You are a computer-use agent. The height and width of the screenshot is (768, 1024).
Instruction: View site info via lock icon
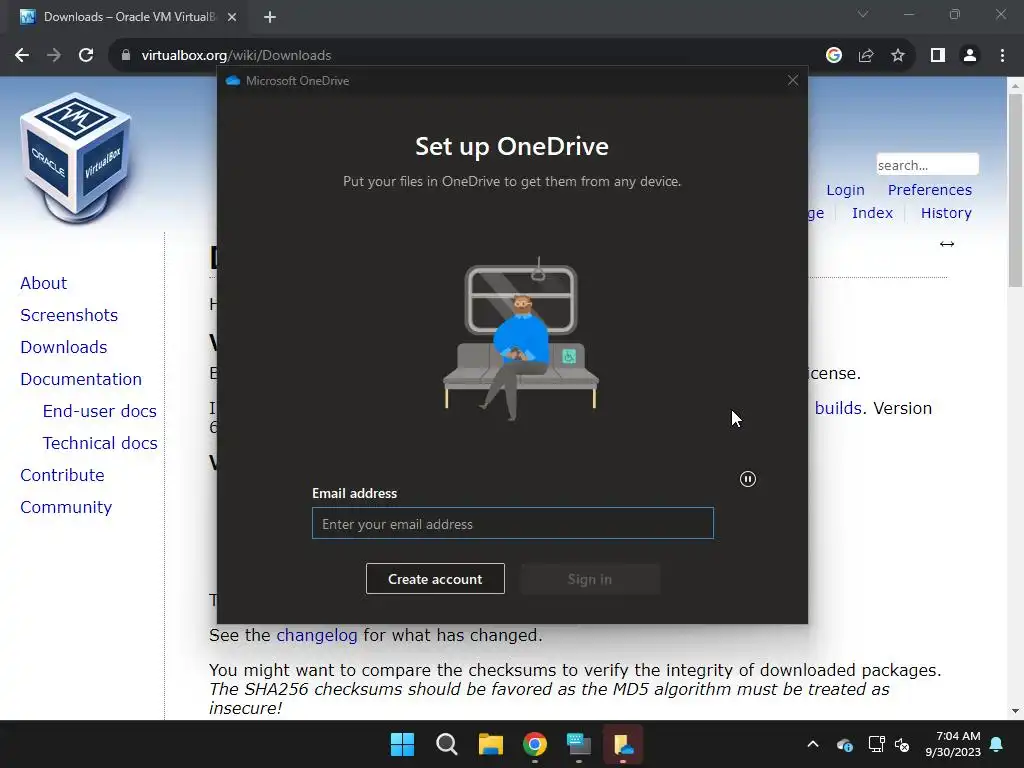point(126,56)
